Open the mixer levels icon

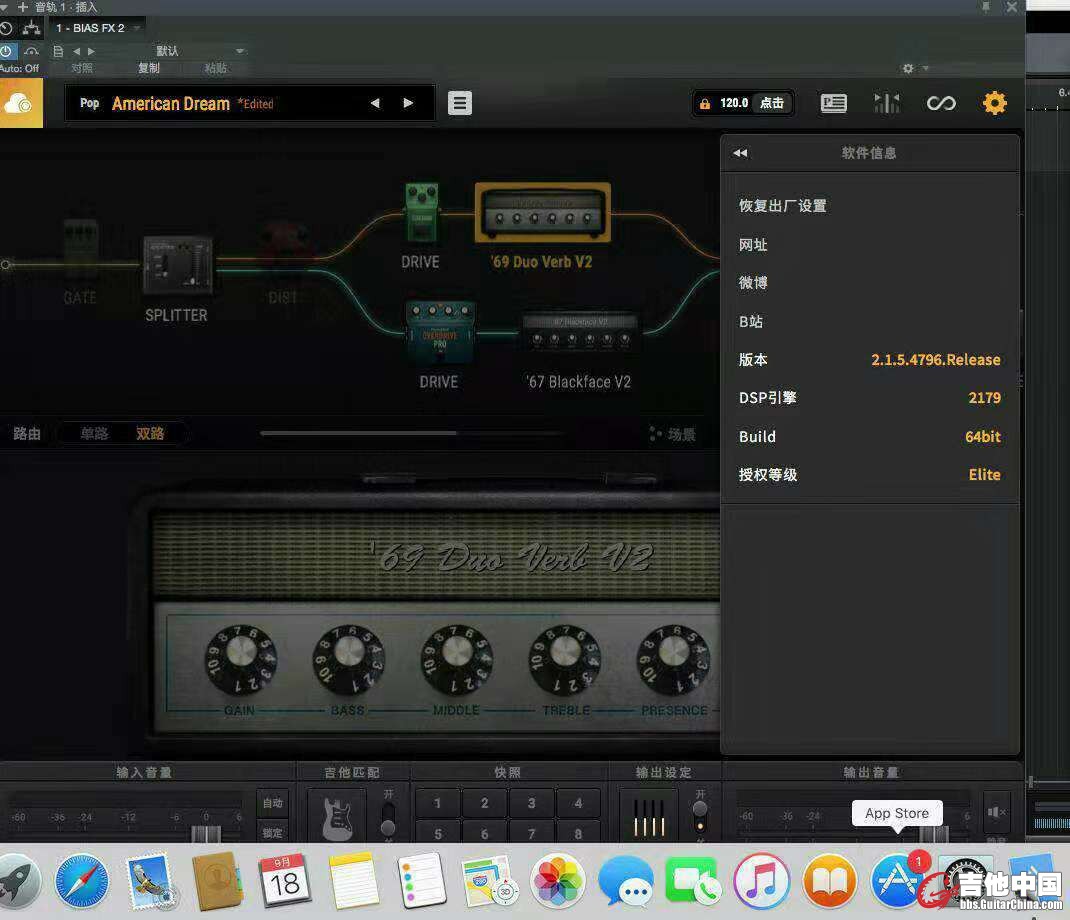point(887,103)
